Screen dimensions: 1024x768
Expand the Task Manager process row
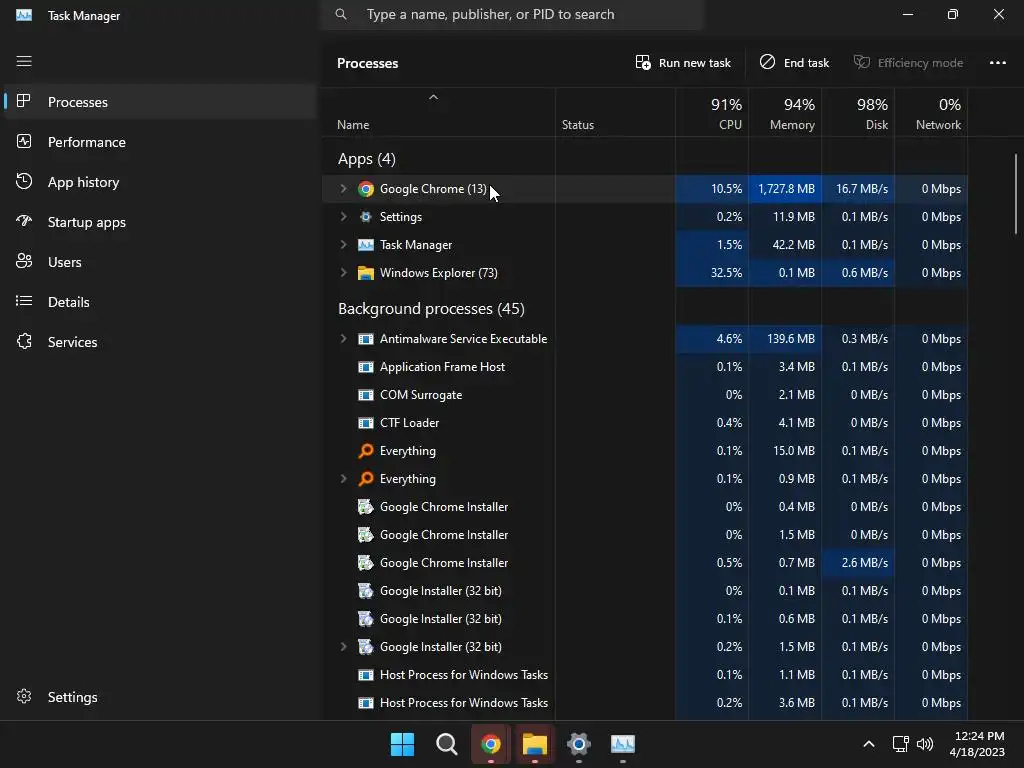(x=344, y=245)
